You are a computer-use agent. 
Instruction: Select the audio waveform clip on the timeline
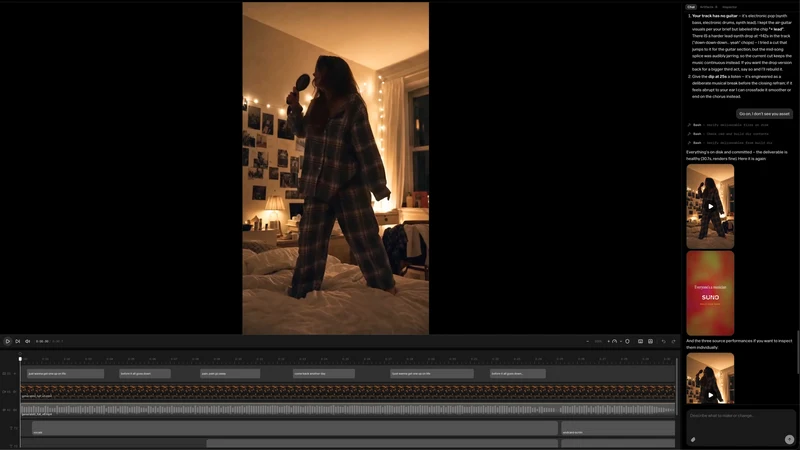348,409
